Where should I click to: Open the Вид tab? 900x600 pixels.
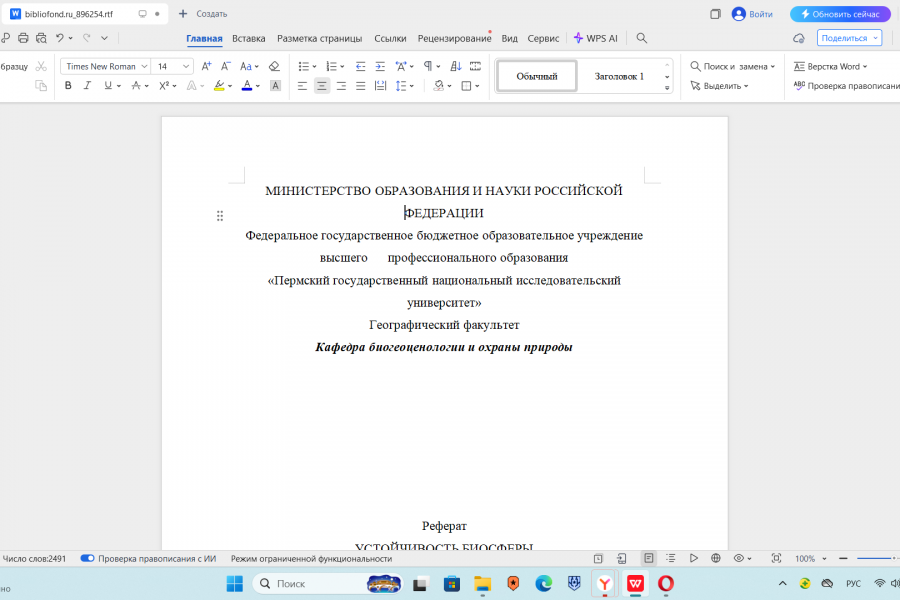pos(510,38)
